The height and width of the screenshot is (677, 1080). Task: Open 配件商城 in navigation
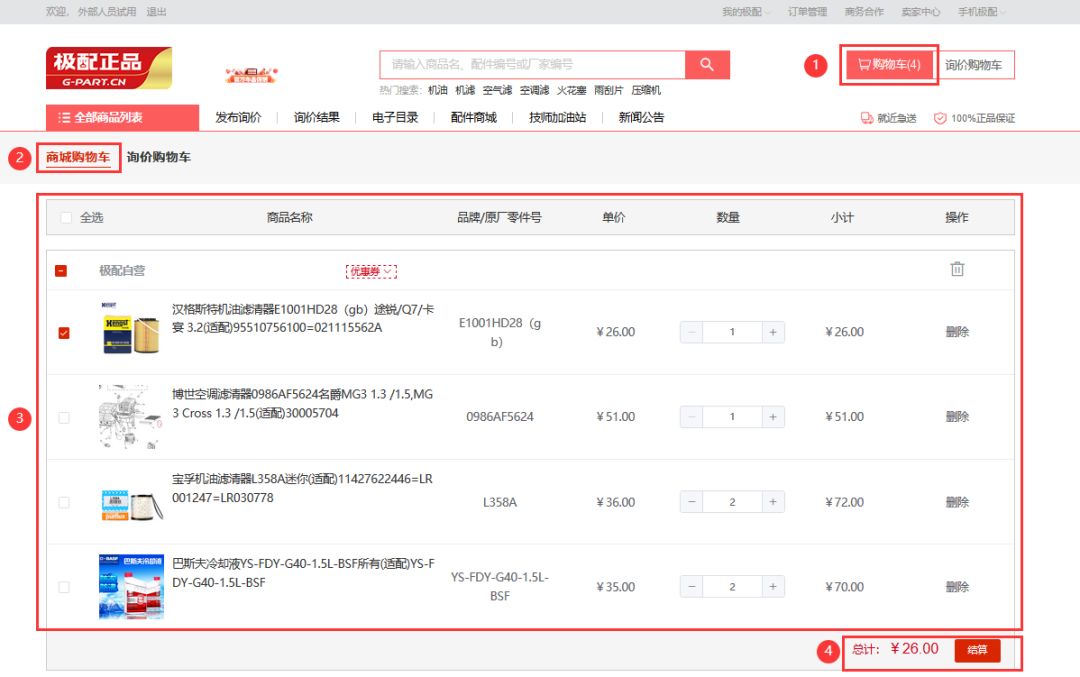pos(474,118)
